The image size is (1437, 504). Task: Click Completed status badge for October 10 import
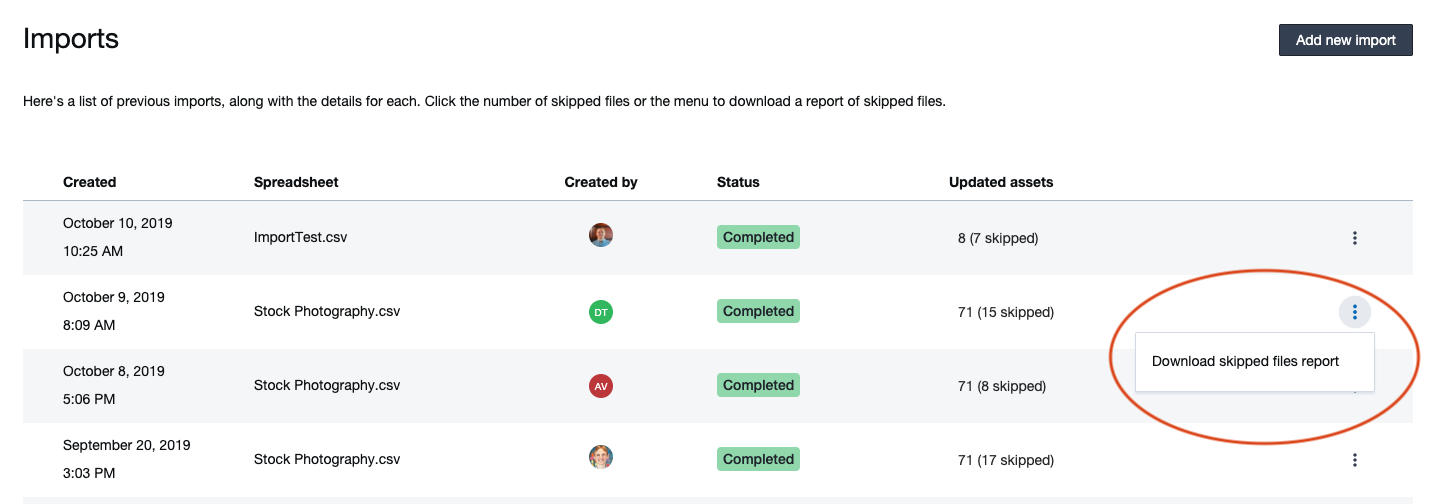(758, 238)
